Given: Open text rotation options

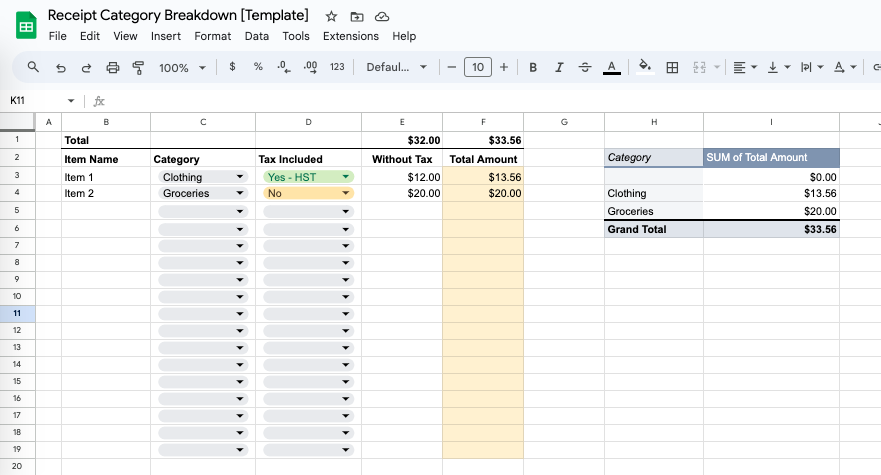Looking at the screenshot, I should coord(845,67).
